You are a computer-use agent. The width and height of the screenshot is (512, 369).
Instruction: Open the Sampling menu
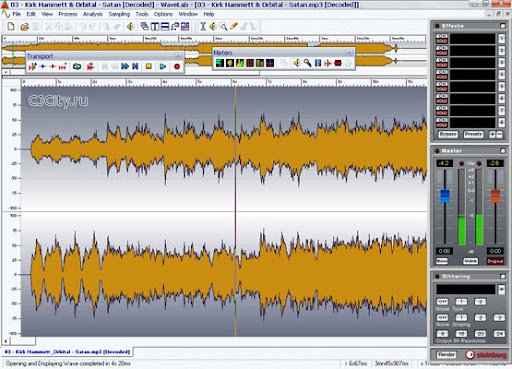pyautogui.click(x=119, y=14)
